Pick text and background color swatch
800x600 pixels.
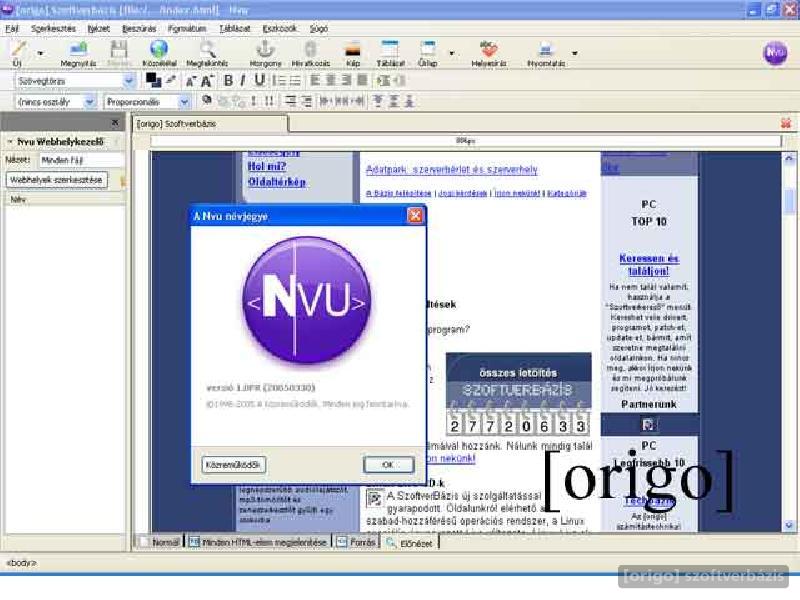(x=153, y=80)
